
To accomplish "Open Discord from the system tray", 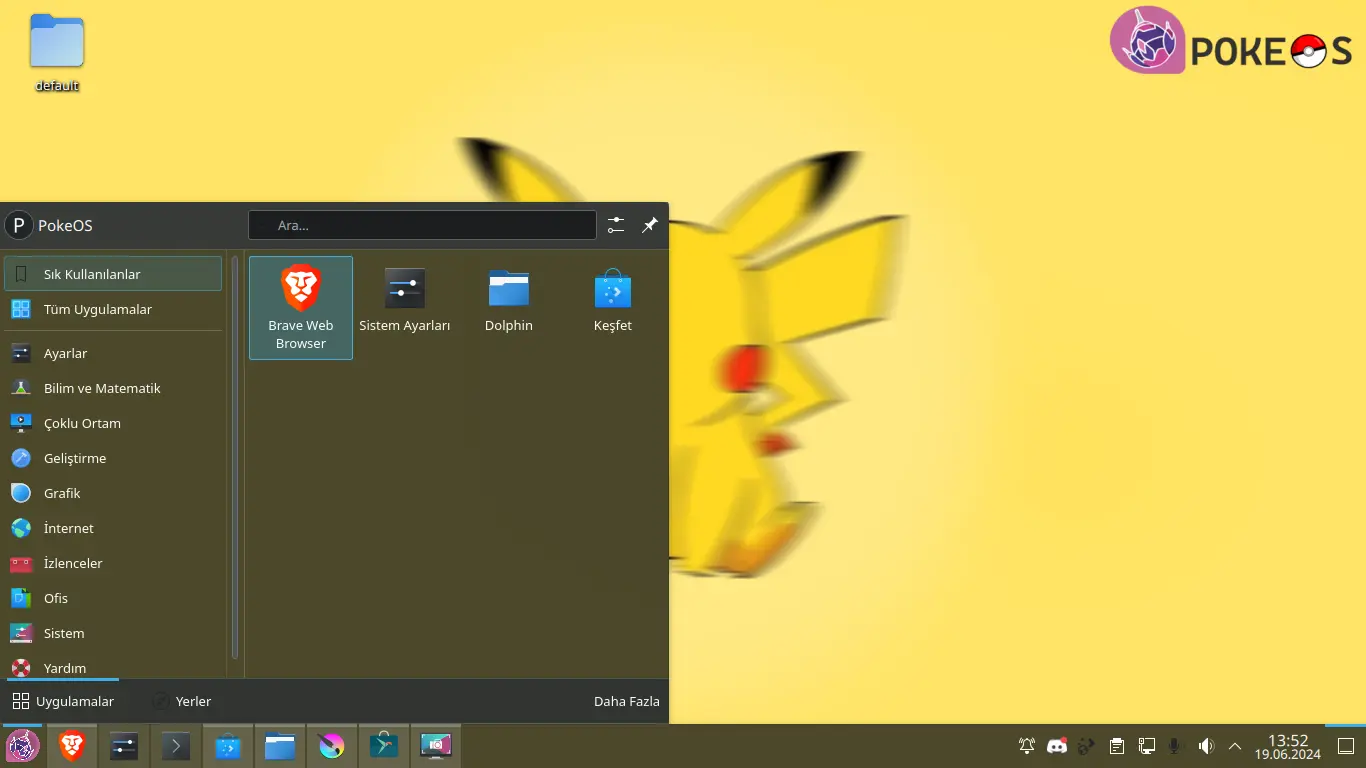I will (x=1057, y=746).
